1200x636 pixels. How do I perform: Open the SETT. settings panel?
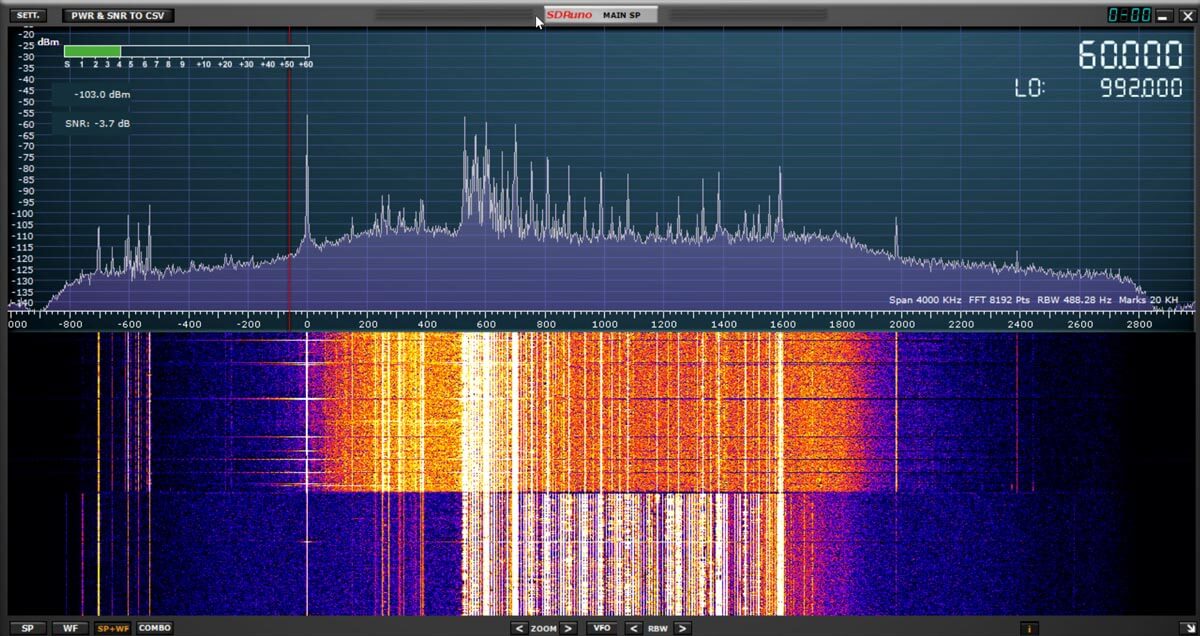coord(26,15)
